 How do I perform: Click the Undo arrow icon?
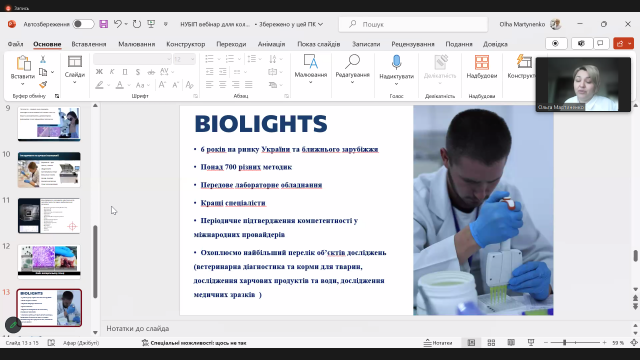point(118,24)
